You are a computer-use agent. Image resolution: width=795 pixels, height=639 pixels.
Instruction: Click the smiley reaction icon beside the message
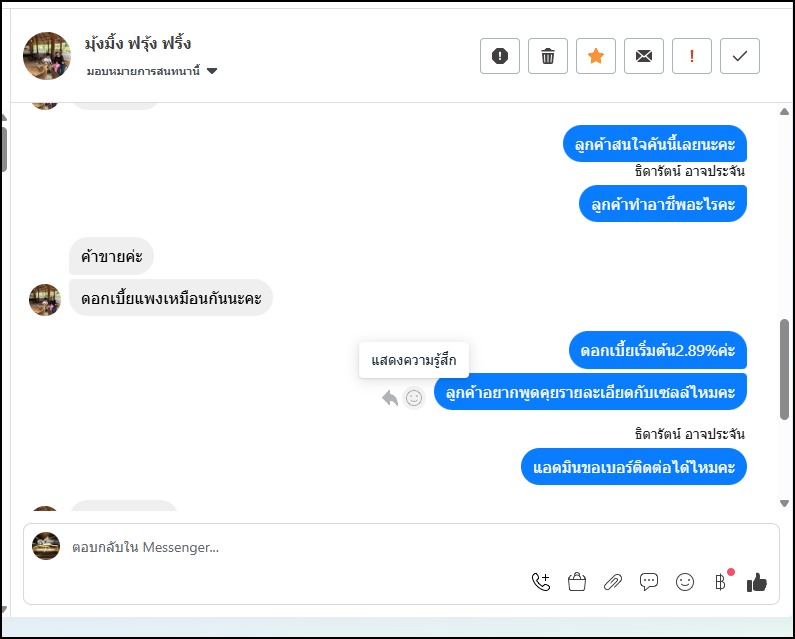(x=414, y=398)
